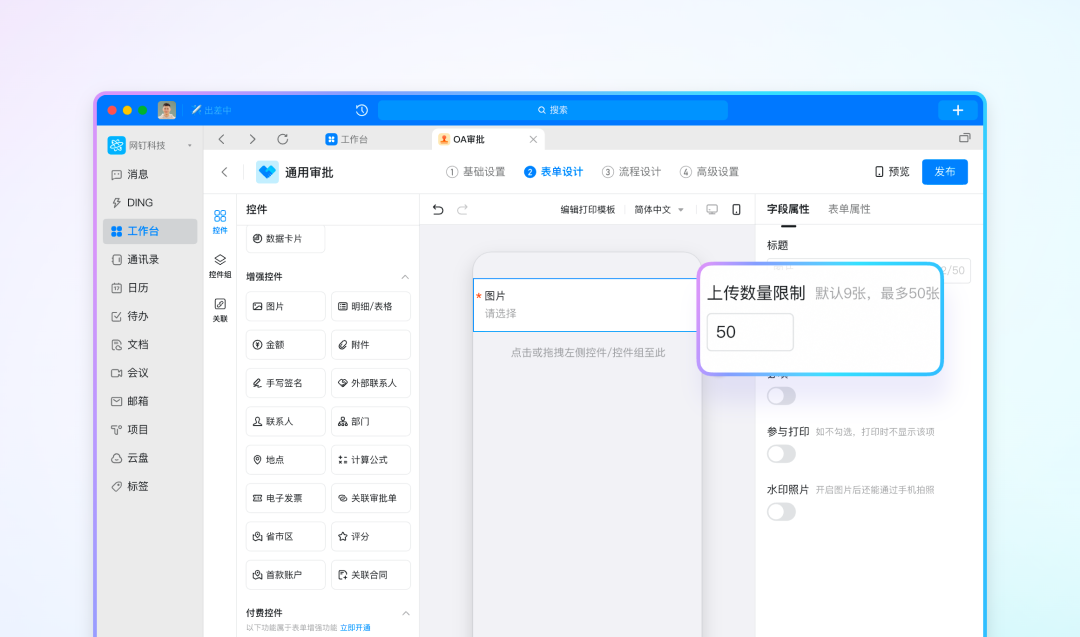Click the 立即开通 link

click(355, 628)
